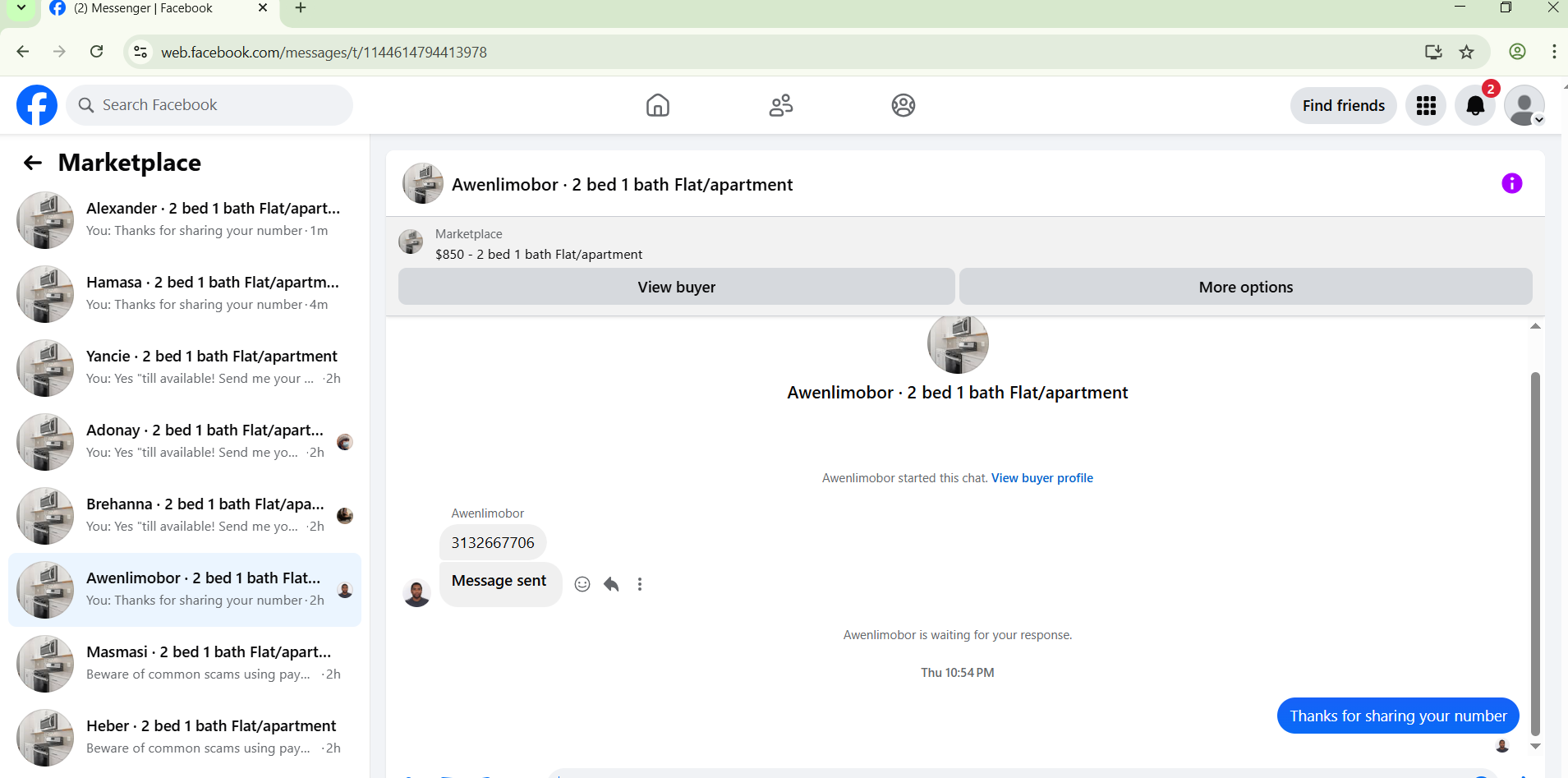Image resolution: width=1568 pixels, height=778 pixels.
Task: Open the Friends icon in top navigation
Action: (x=781, y=105)
